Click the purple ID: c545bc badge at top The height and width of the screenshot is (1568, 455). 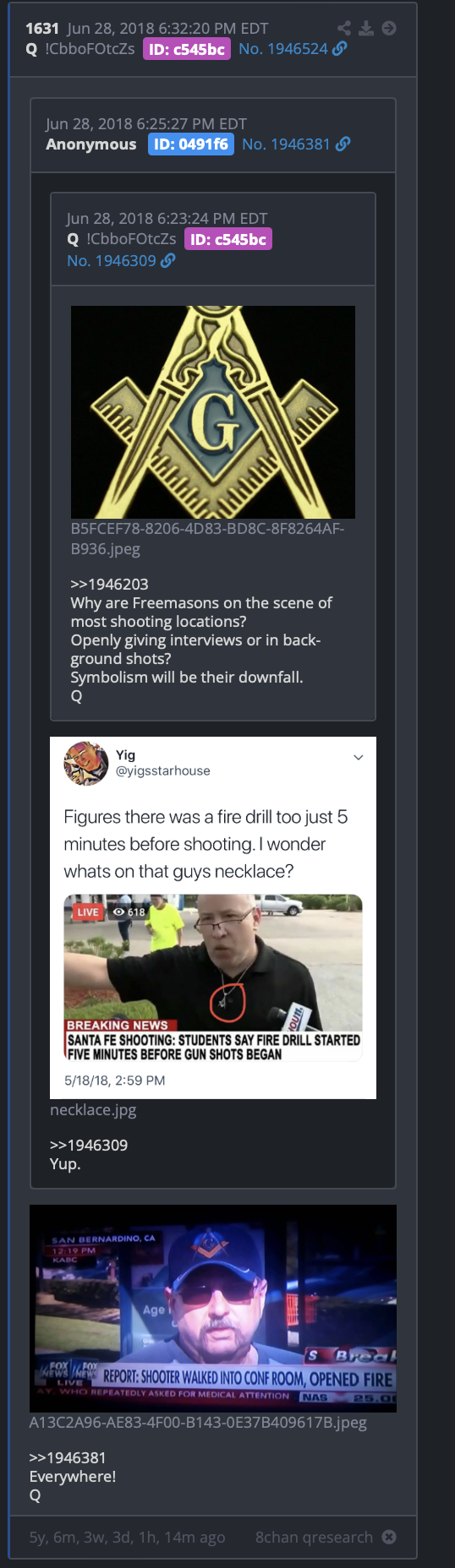point(187,49)
